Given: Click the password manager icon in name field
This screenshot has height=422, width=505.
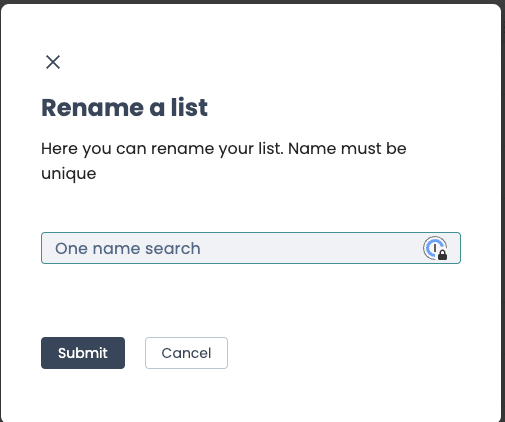Looking at the screenshot, I should (435, 248).
